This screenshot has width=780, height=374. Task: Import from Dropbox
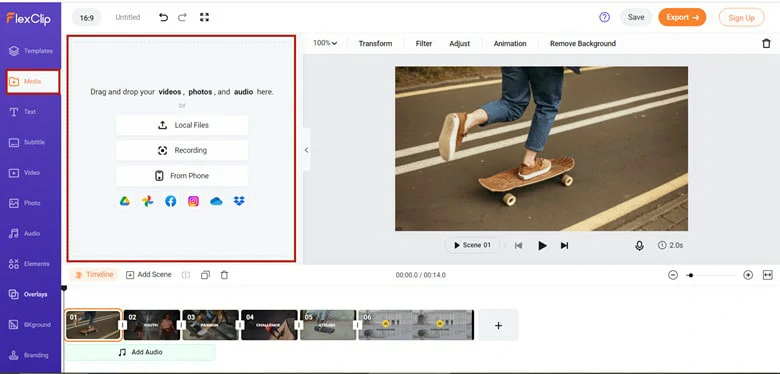(239, 201)
